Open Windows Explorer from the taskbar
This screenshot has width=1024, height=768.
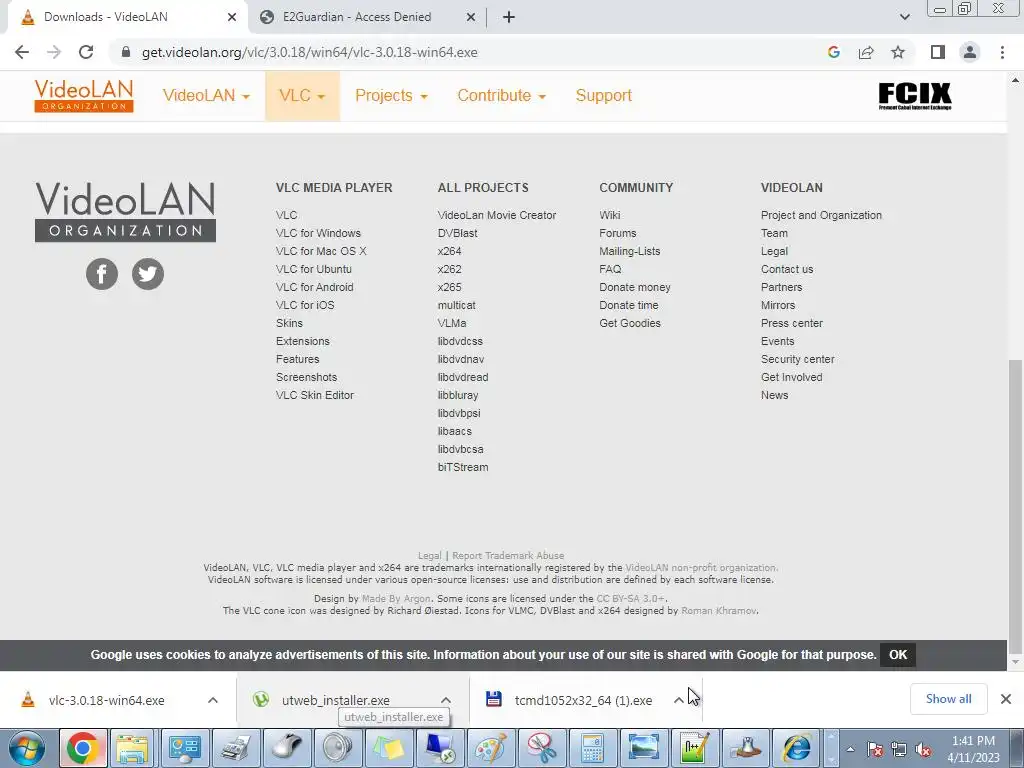(133, 748)
